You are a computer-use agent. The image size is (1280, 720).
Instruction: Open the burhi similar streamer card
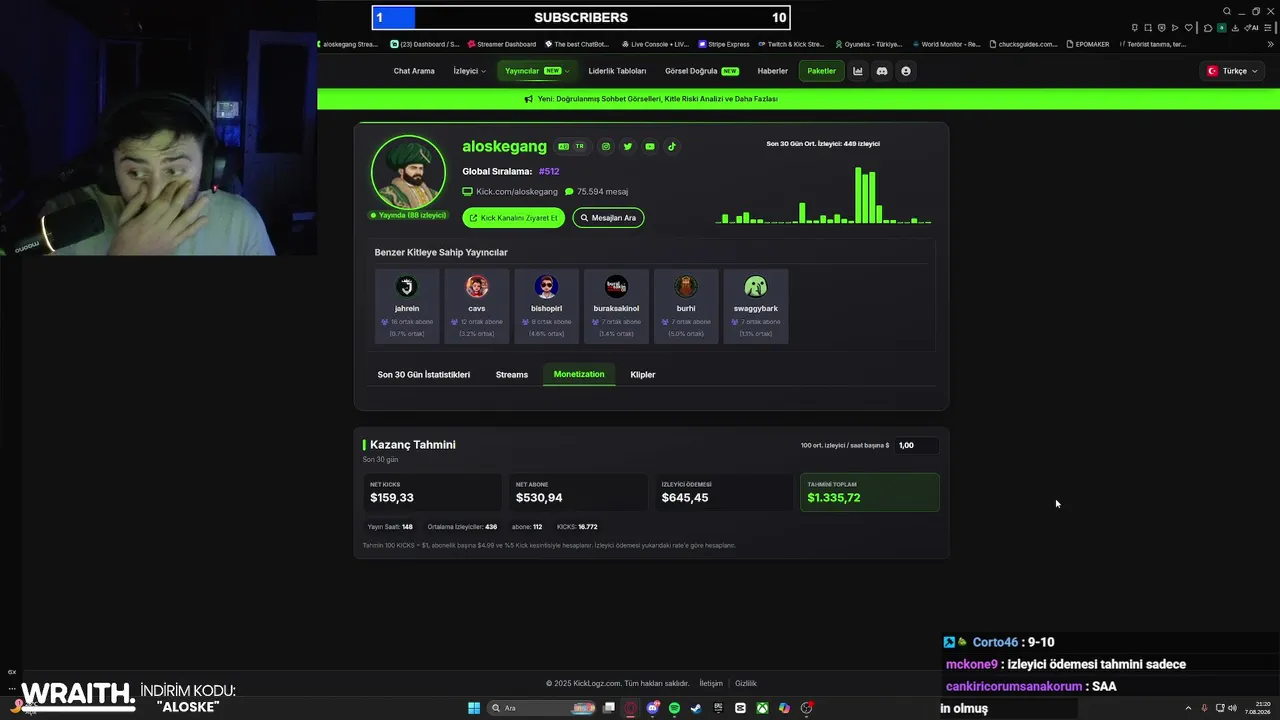coord(686,306)
